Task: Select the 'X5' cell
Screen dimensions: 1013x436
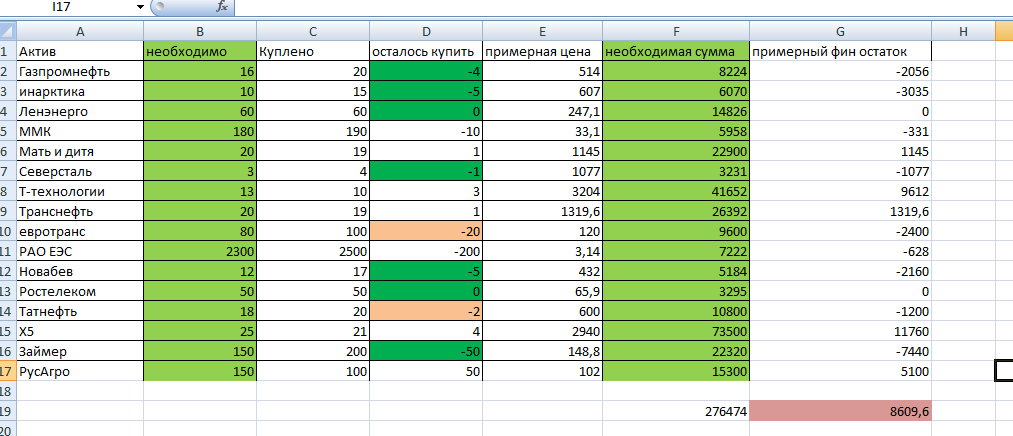Action: [x=79, y=331]
